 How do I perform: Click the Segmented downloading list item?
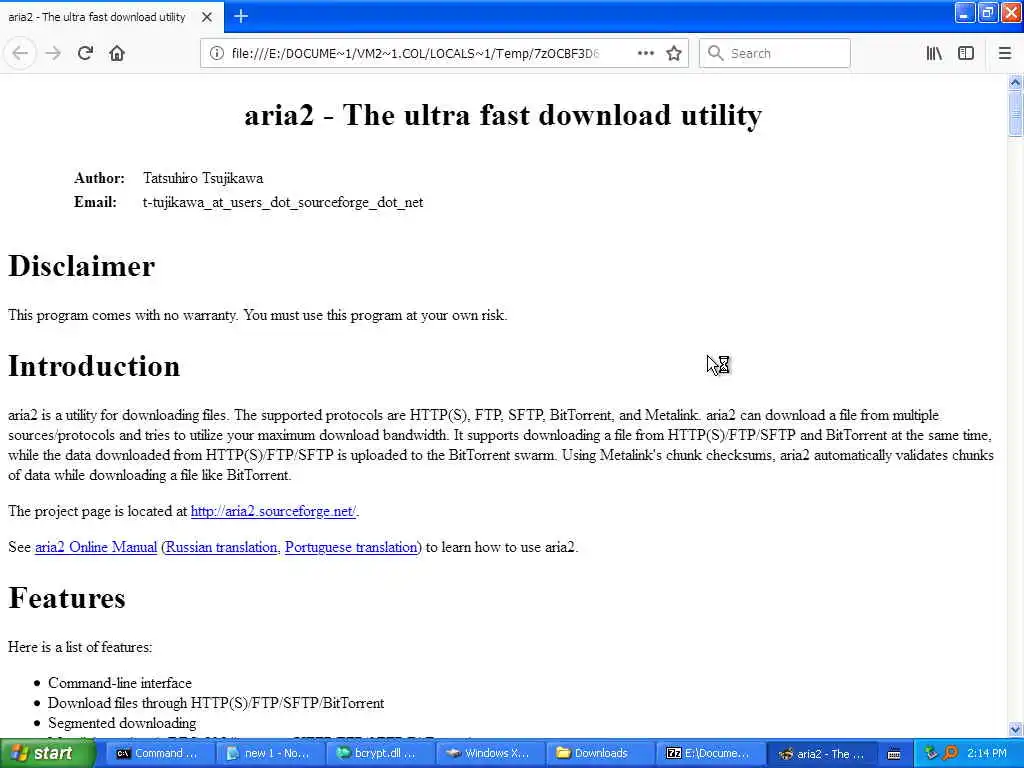coord(122,723)
